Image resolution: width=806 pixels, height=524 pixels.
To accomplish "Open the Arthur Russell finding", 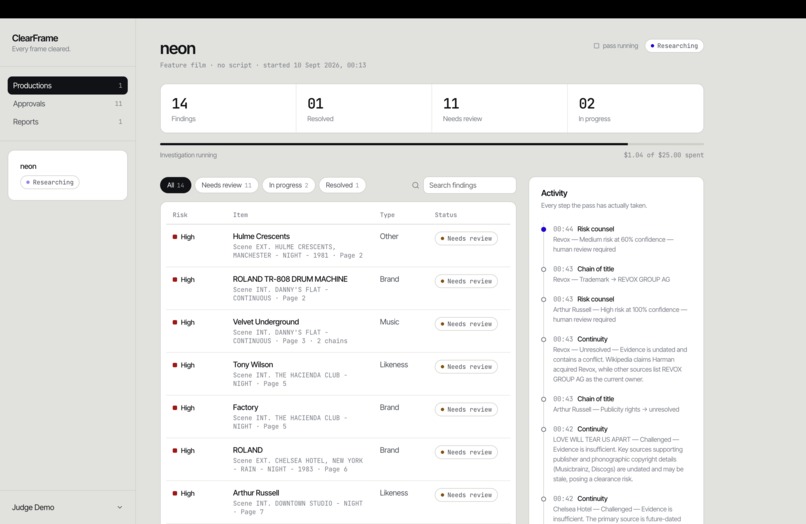I will pos(338,501).
